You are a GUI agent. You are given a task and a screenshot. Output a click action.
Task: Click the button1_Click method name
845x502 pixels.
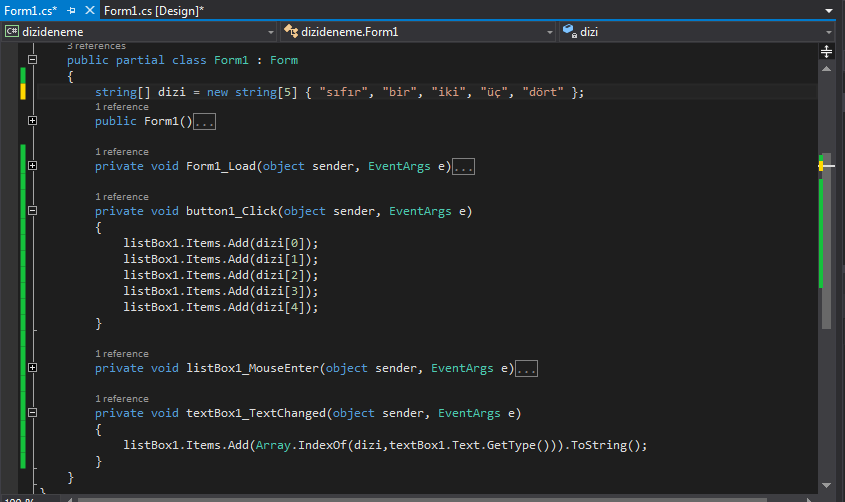[x=231, y=211]
